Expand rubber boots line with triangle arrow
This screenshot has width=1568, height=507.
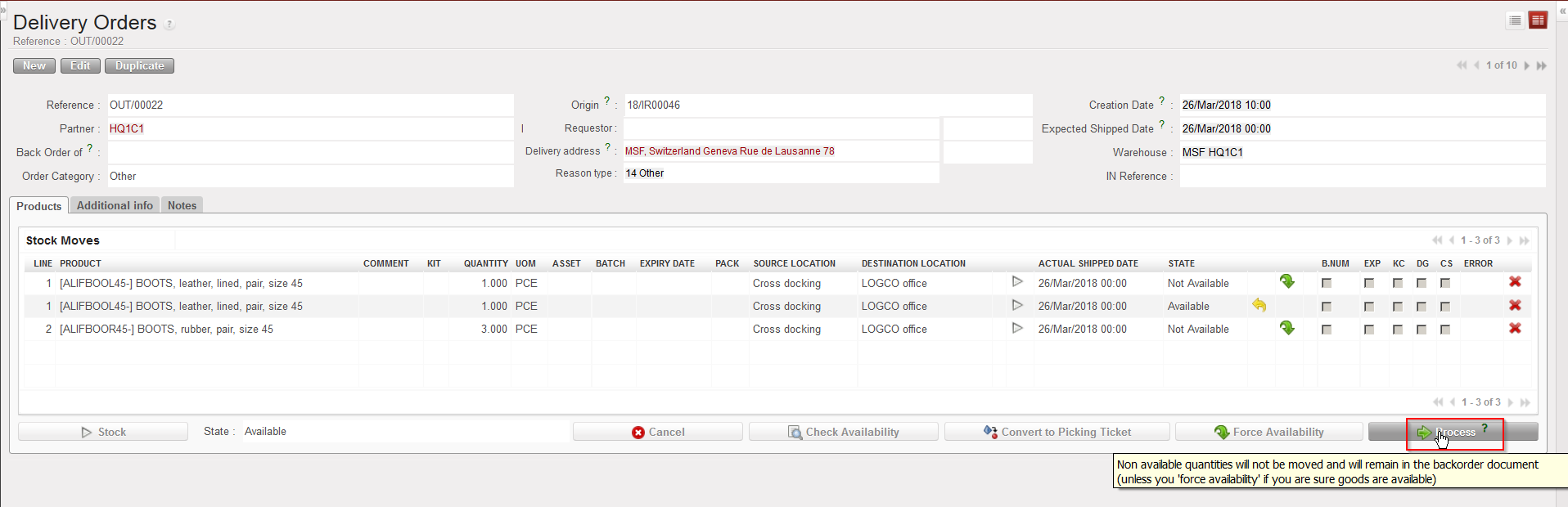pos(1017,328)
